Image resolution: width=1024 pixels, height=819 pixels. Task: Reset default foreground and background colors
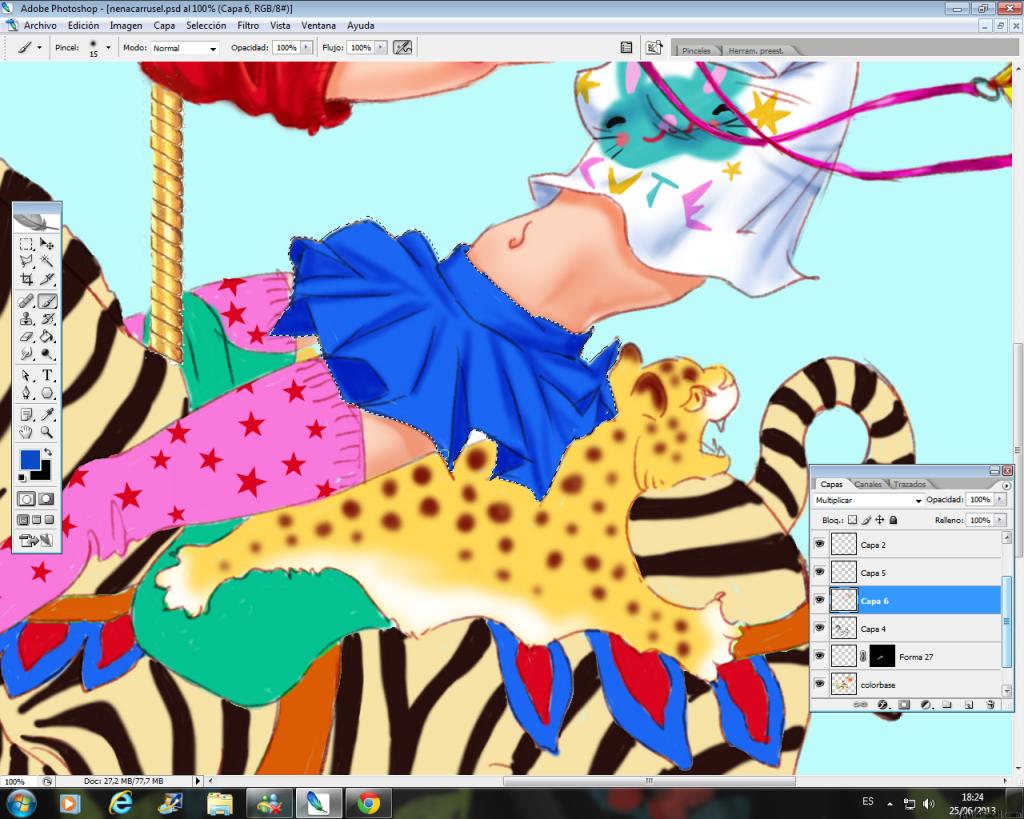(x=23, y=477)
